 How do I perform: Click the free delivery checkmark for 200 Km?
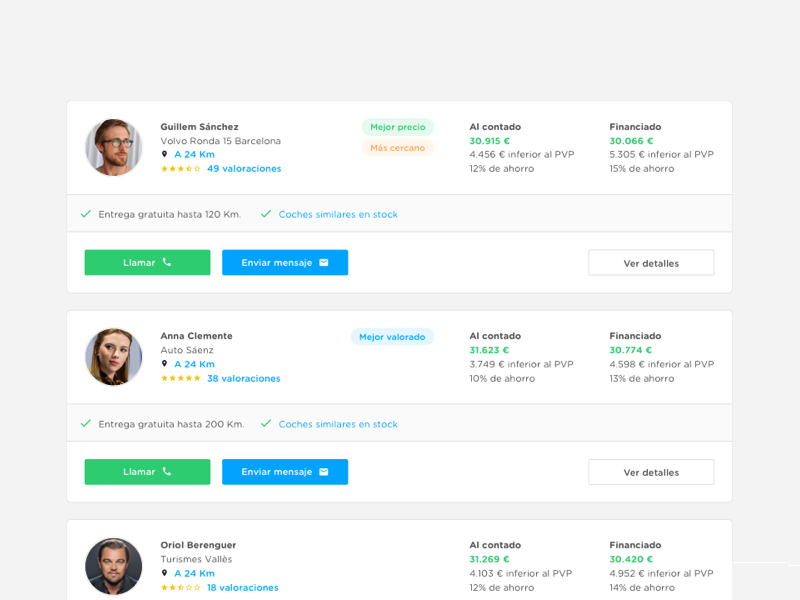pos(86,424)
